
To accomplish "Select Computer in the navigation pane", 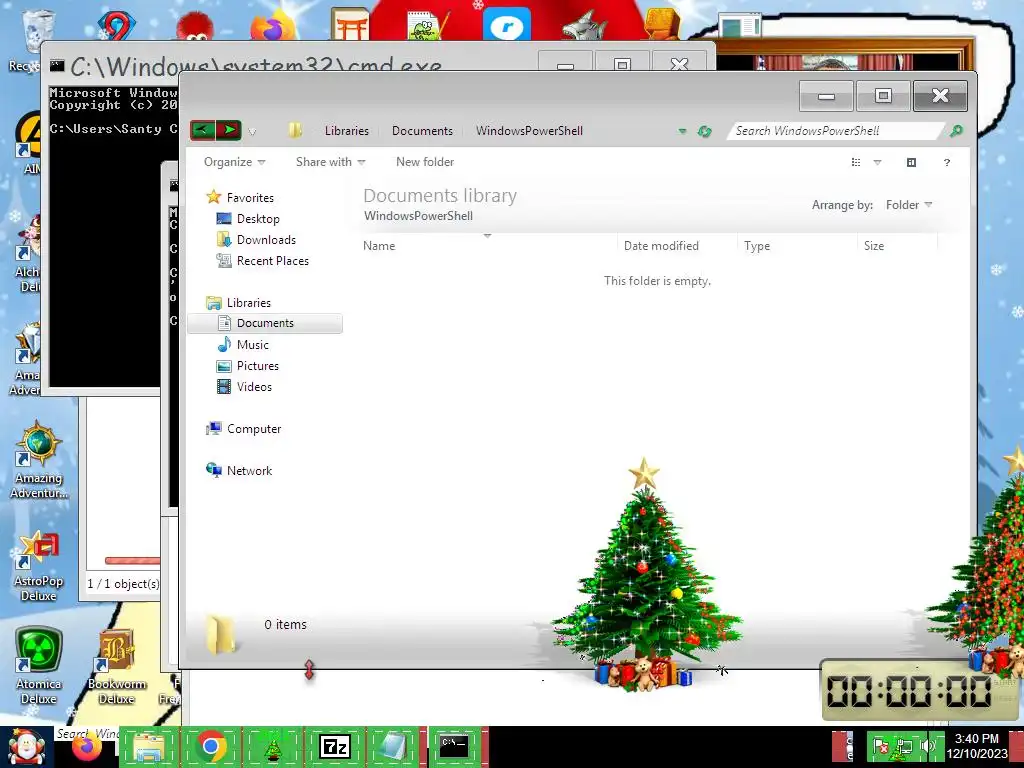I will (243, 428).
